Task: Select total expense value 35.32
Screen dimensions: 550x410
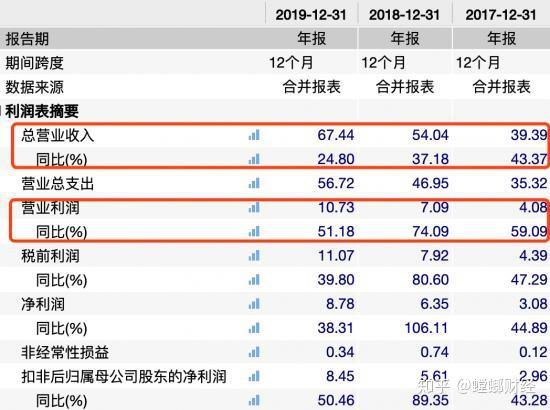Action: (529, 183)
